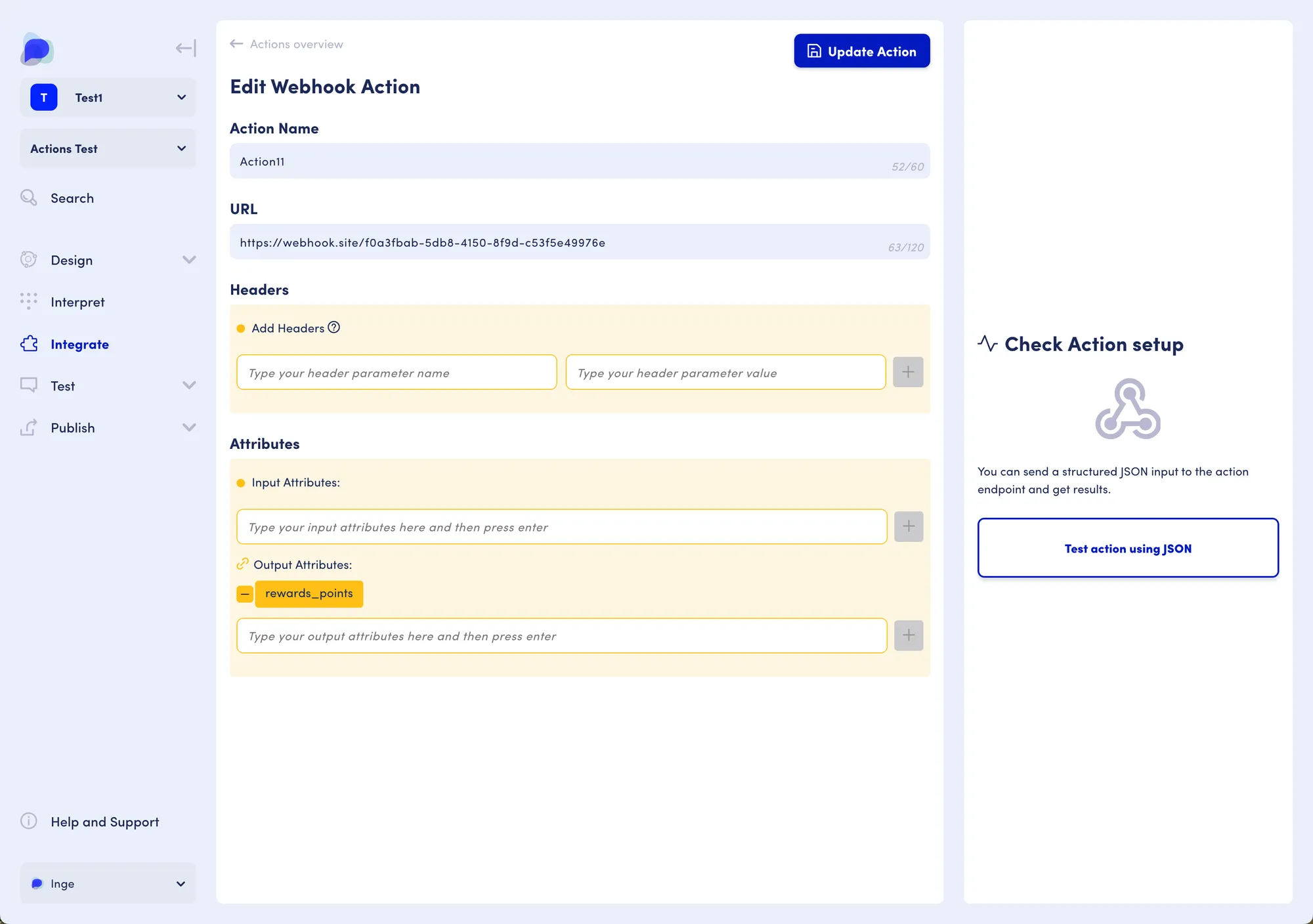Click the Input Attributes label
Viewport: 1313px width, 924px height.
tap(296, 482)
